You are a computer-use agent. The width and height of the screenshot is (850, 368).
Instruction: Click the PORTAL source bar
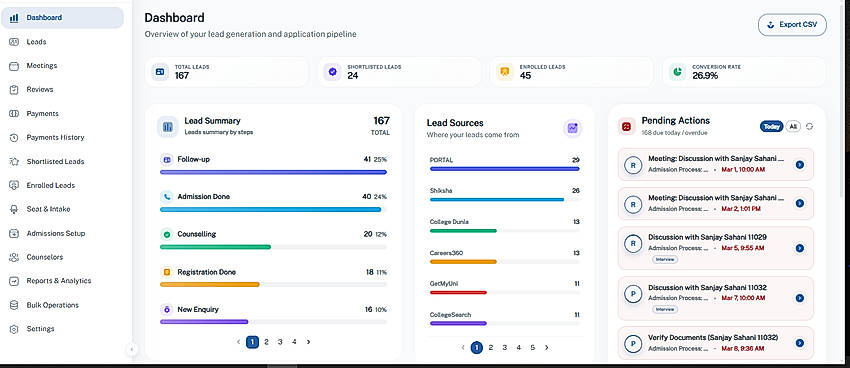click(x=505, y=169)
